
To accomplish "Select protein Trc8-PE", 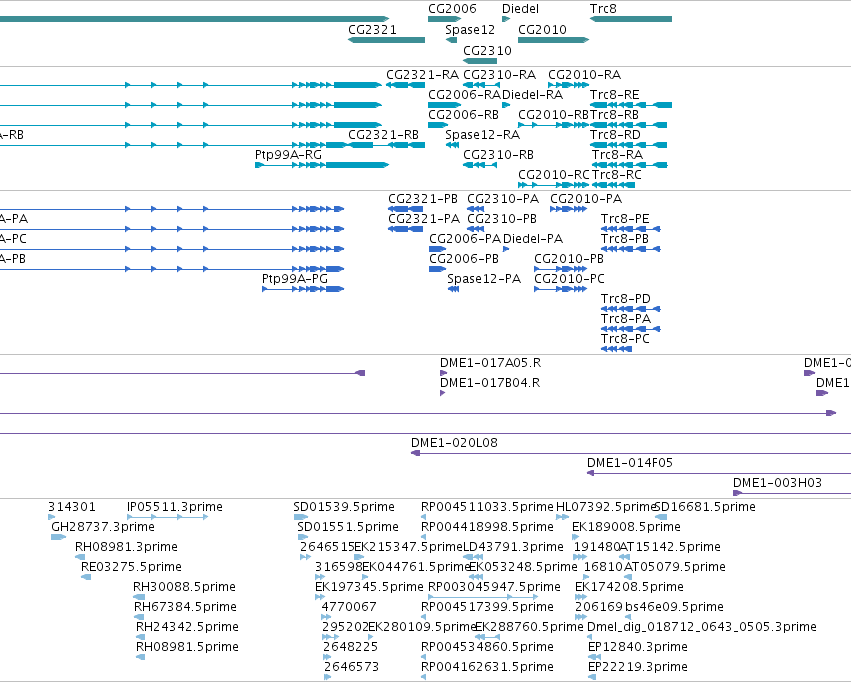I will pyautogui.click(x=631, y=229).
